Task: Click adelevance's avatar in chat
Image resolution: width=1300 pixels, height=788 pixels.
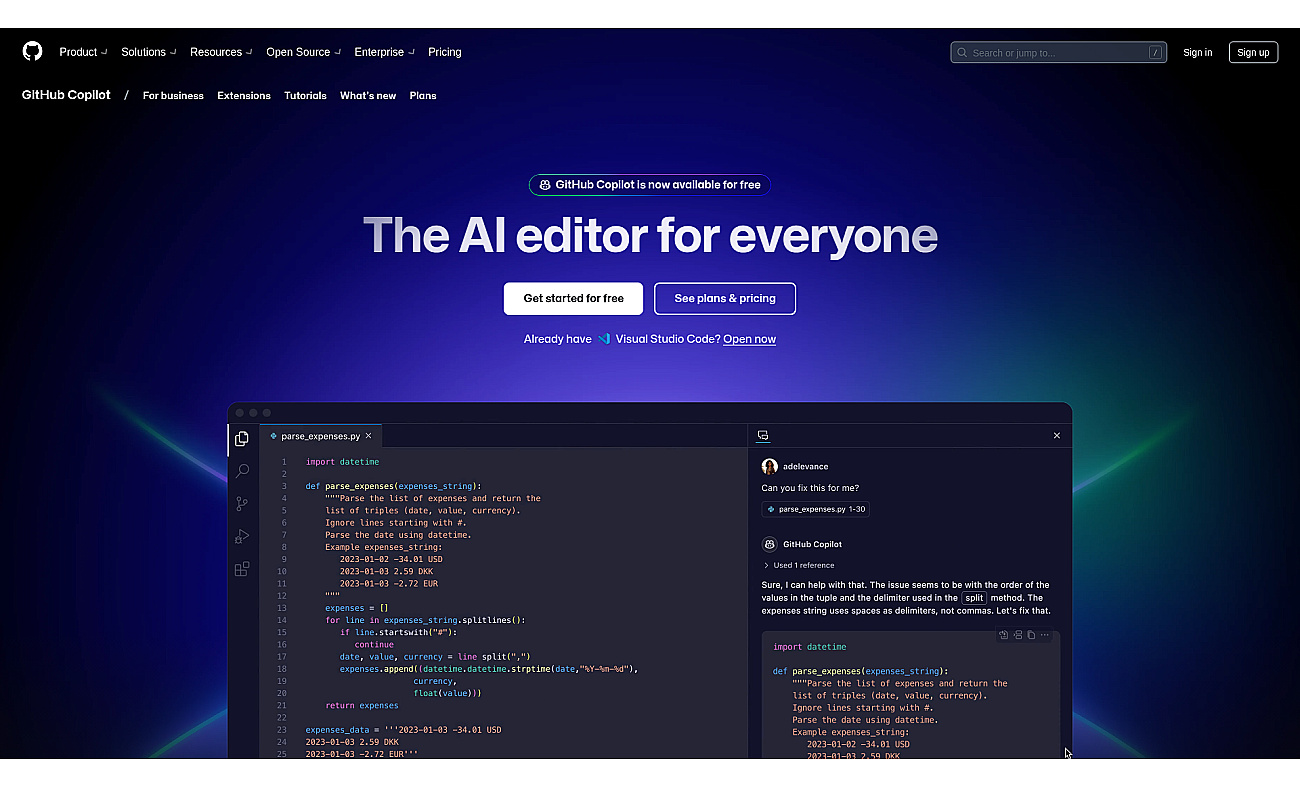Action: tap(769, 467)
